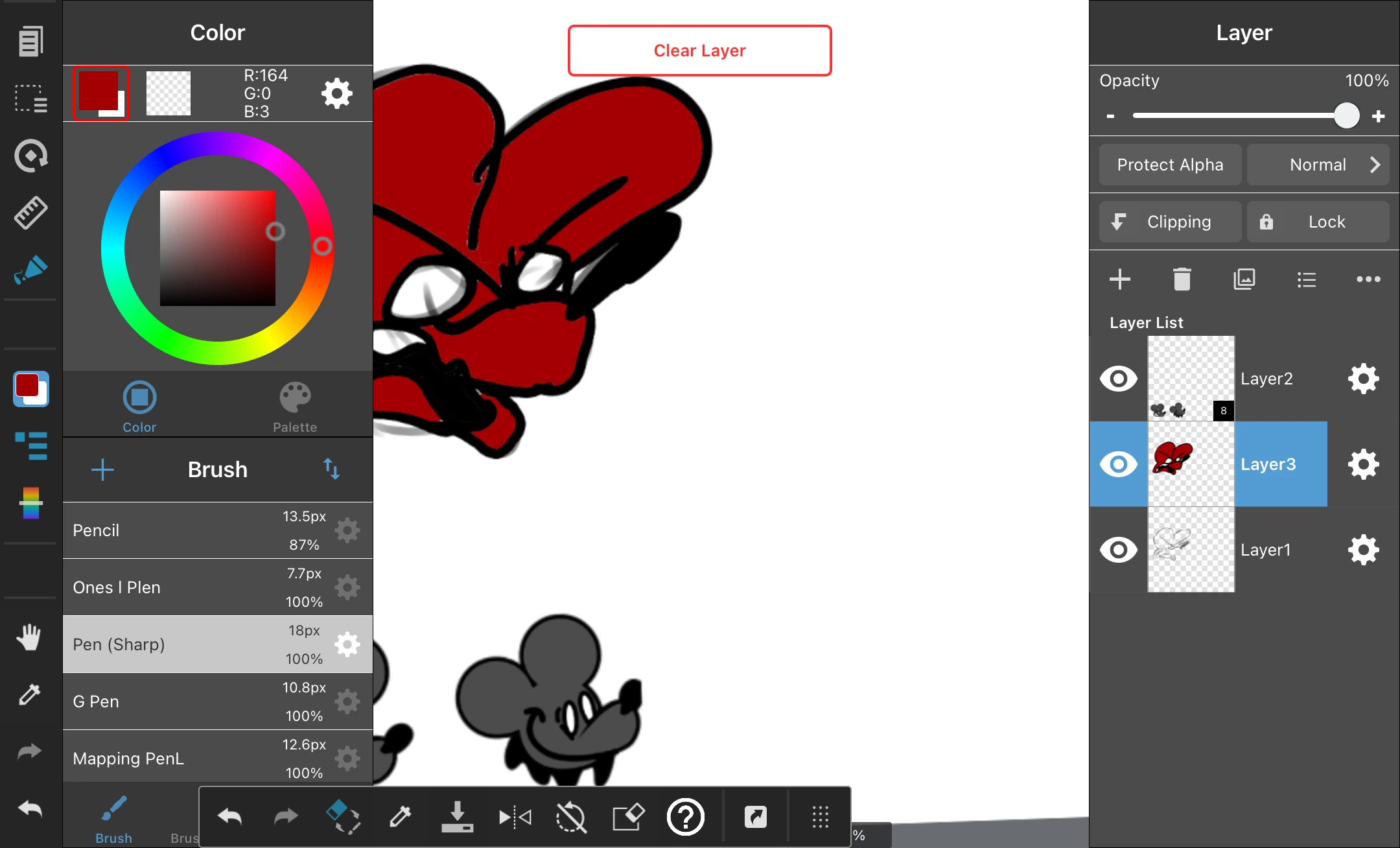Open more layer options via the ellipsis icon
1400x848 pixels.
coord(1368,279)
